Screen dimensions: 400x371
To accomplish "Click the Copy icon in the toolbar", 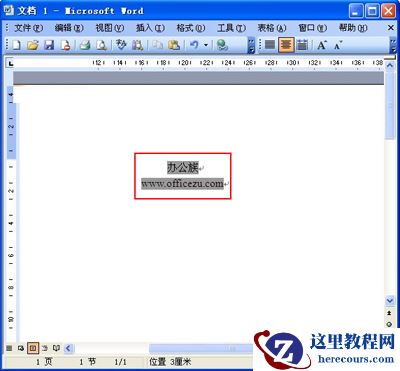I will [x=157, y=45].
